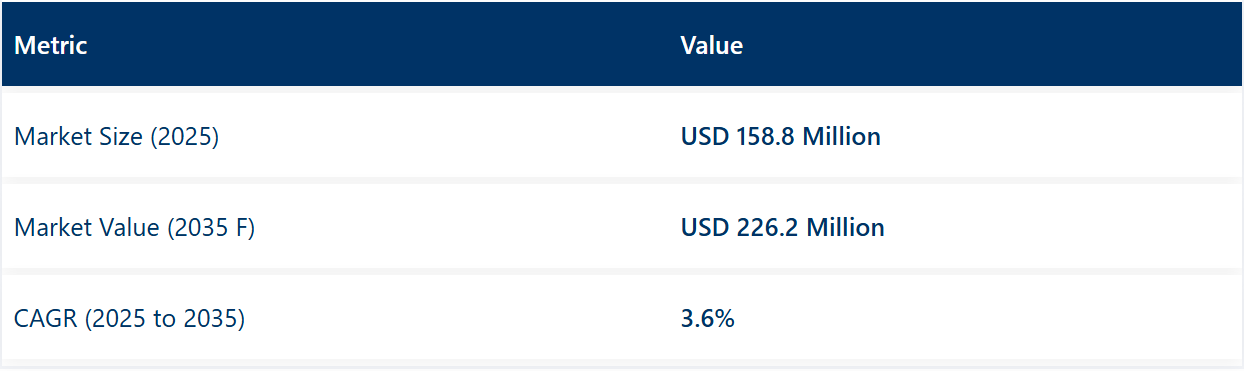Select the USD 158.8 Million value
This screenshot has height=371, width=1244.
[x=781, y=137]
